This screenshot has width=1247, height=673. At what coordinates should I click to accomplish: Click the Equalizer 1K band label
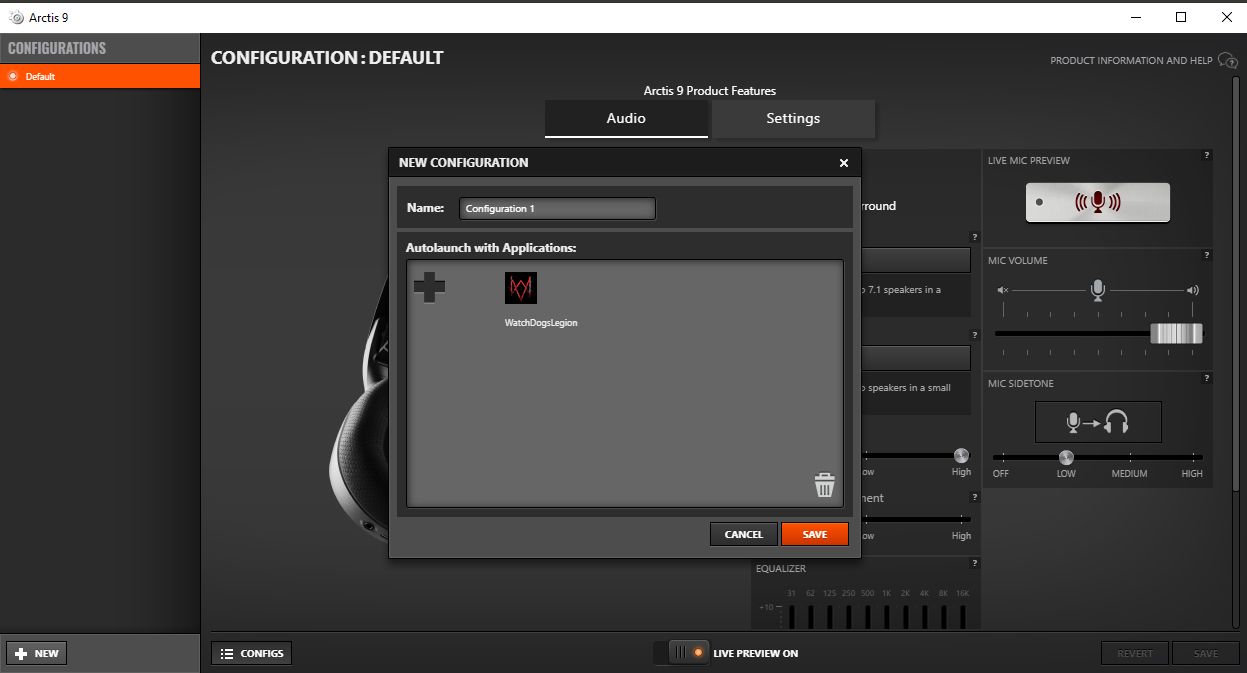click(886, 593)
